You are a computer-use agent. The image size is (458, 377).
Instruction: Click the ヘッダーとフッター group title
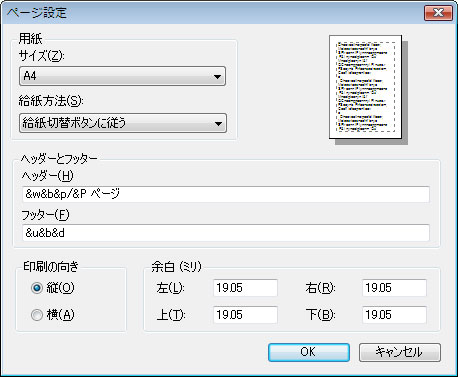[59, 159]
